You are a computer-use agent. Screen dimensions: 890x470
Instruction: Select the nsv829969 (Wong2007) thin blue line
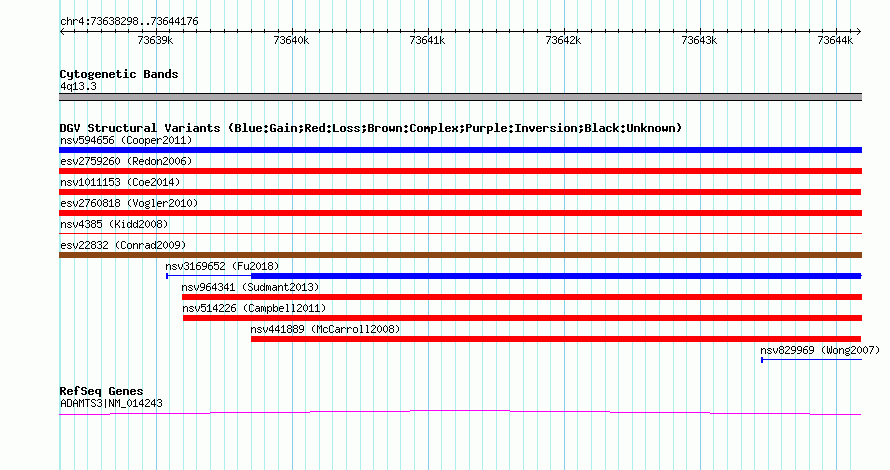click(812, 359)
